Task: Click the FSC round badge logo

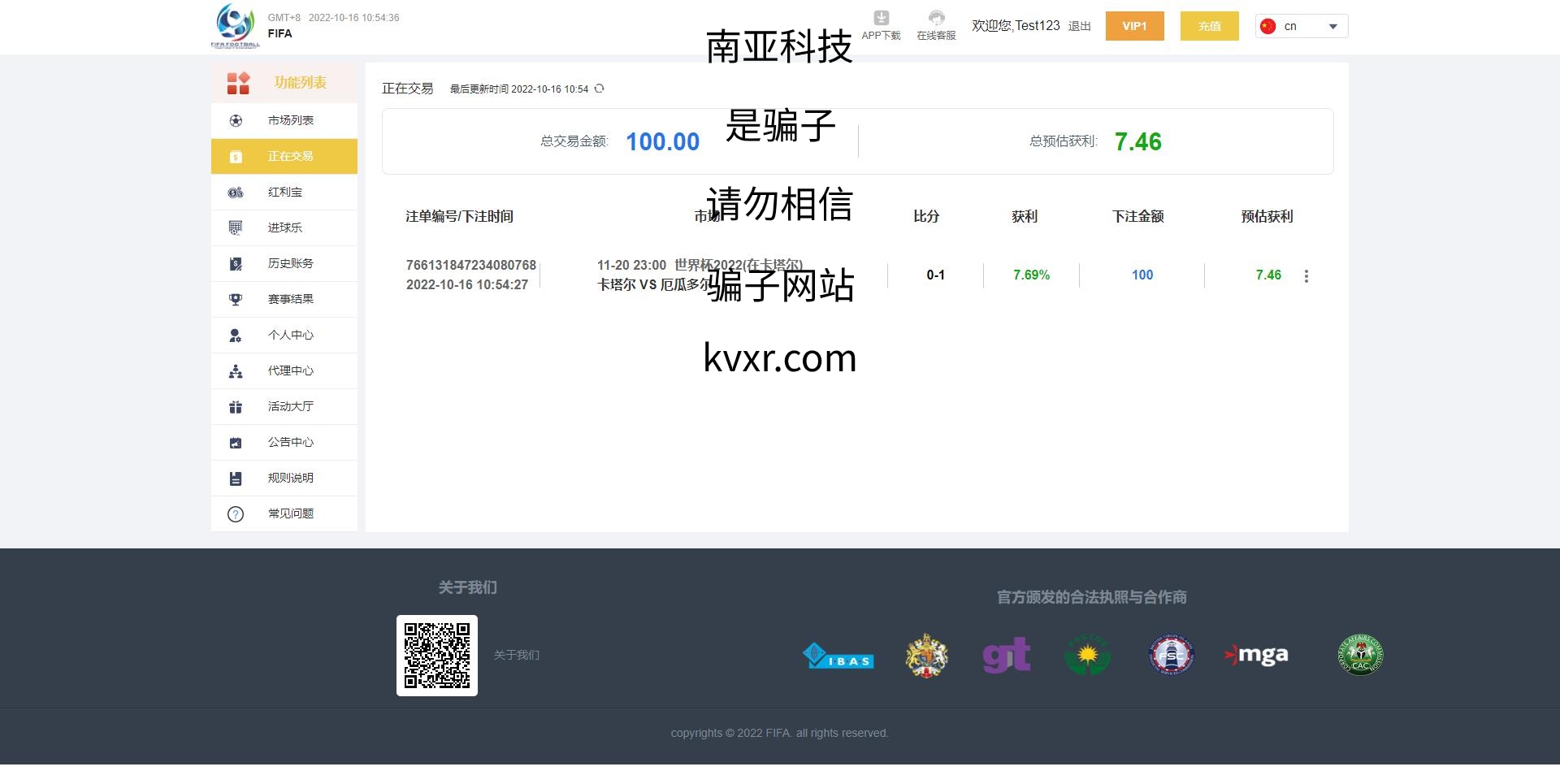Action: 1171,655
